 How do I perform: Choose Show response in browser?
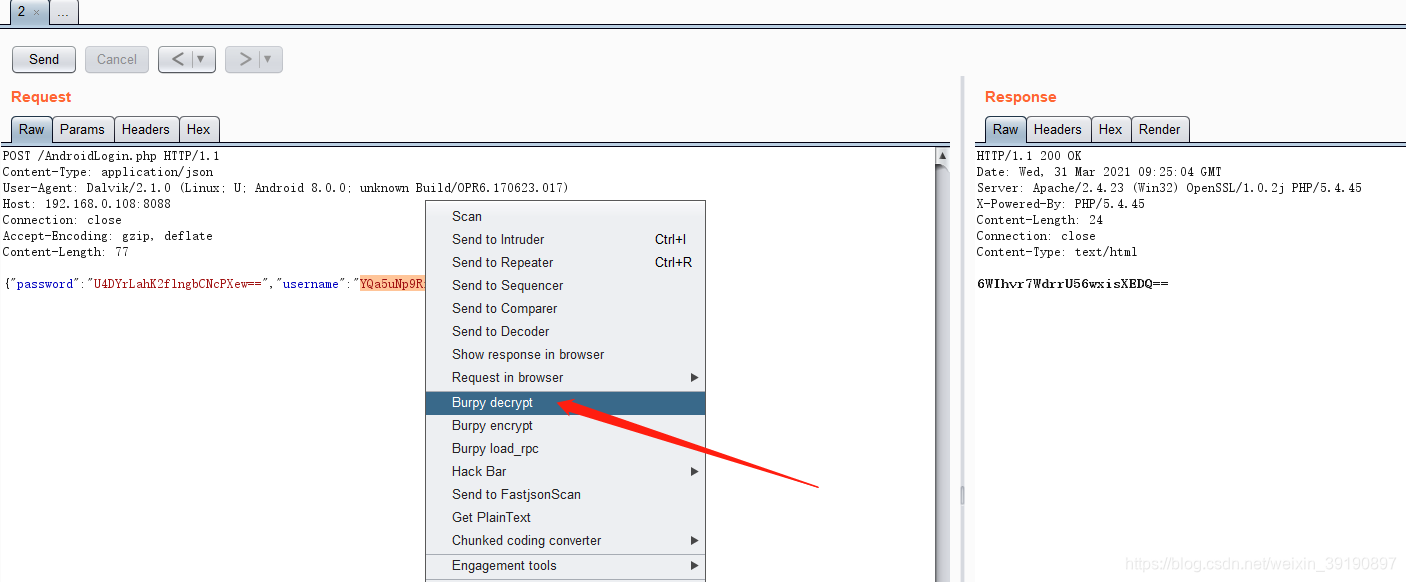(x=565, y=354)
